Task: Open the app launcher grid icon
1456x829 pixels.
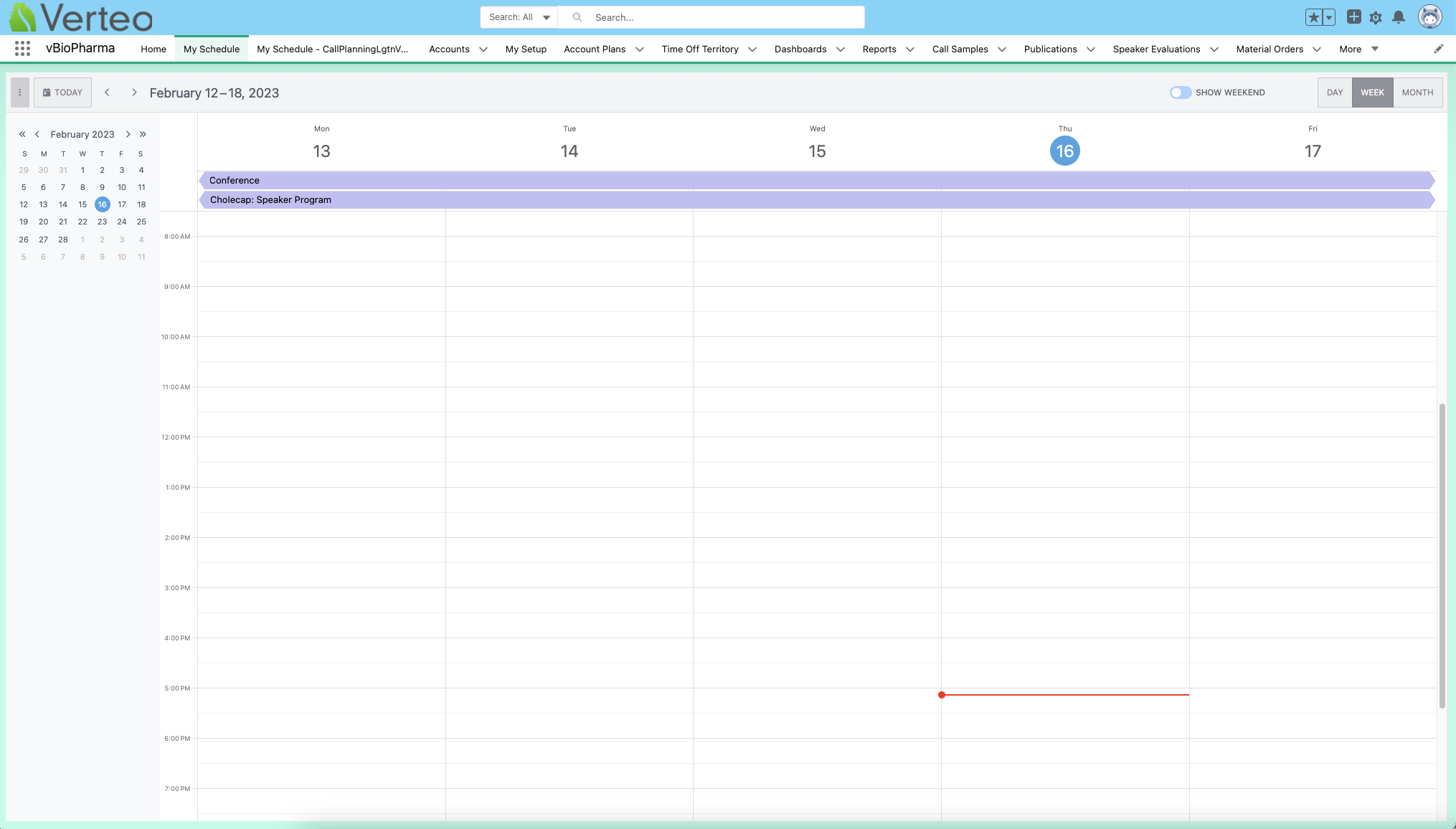Action: point(22,49)
